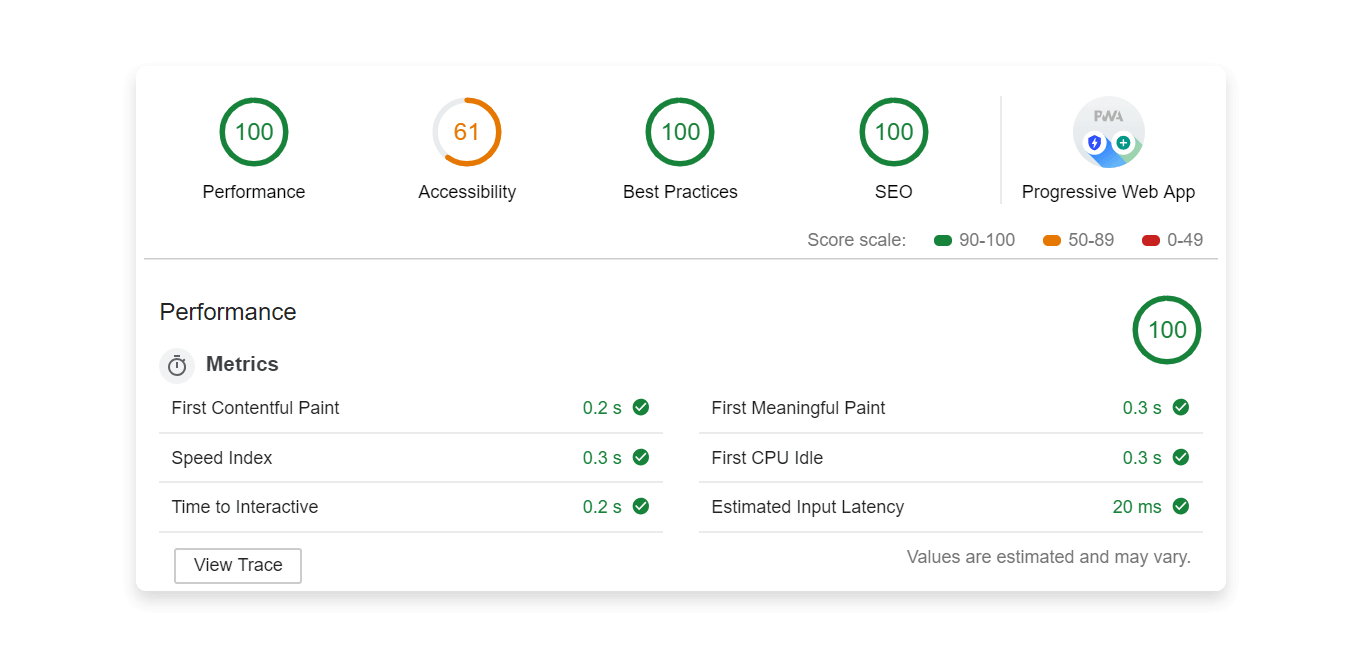
Task: Open the Progressive Web App label link
Action: point(1108,192)
